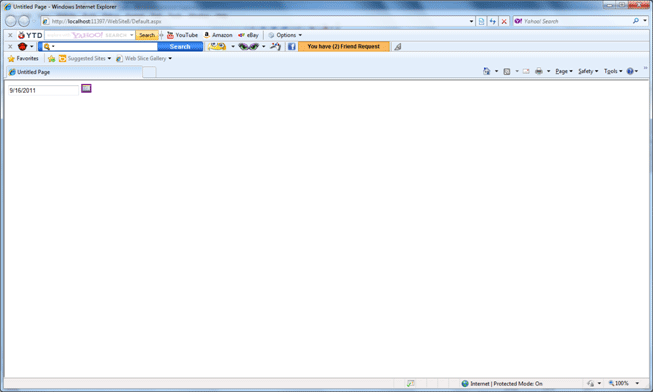Open the Help menu icon
Image resolution: width=653 pixels, height=392 pixels.
pos(632,71)
